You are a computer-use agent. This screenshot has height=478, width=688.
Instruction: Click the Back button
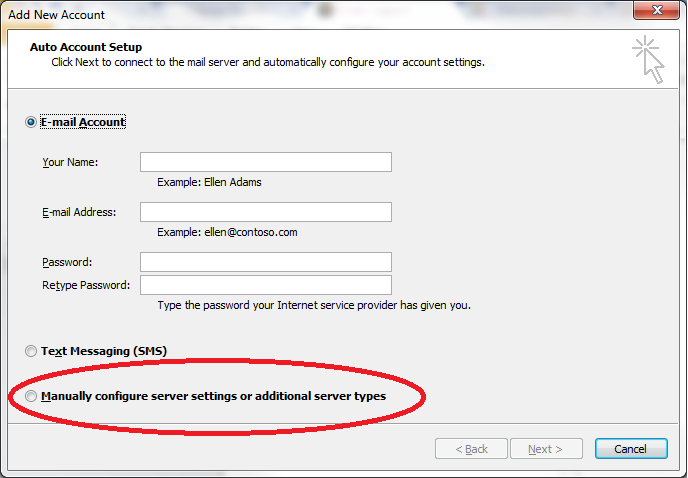(x=471, y=449)
